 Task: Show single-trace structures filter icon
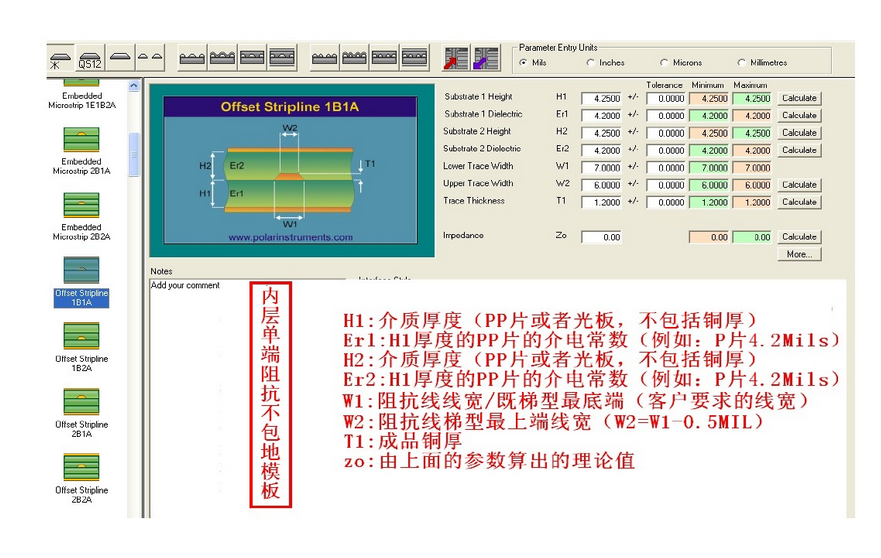tap(120, 58)
